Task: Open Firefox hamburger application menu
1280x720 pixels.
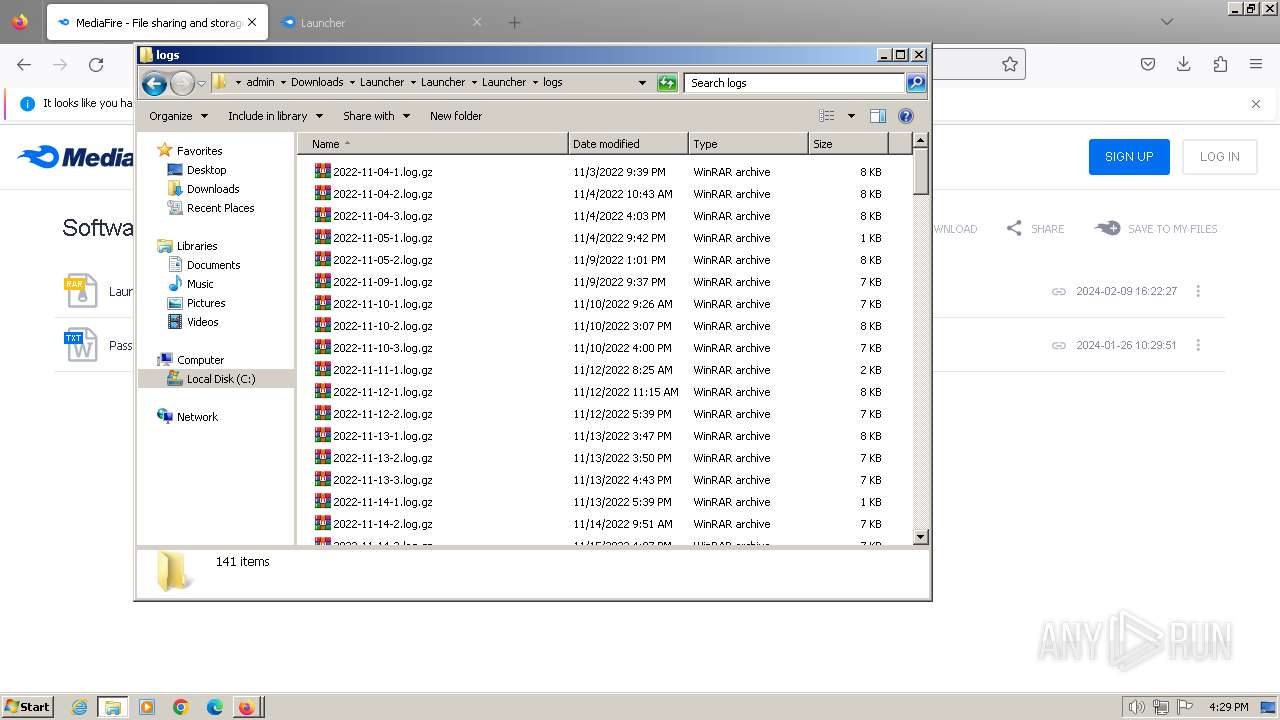Action: pos(1256,64)
